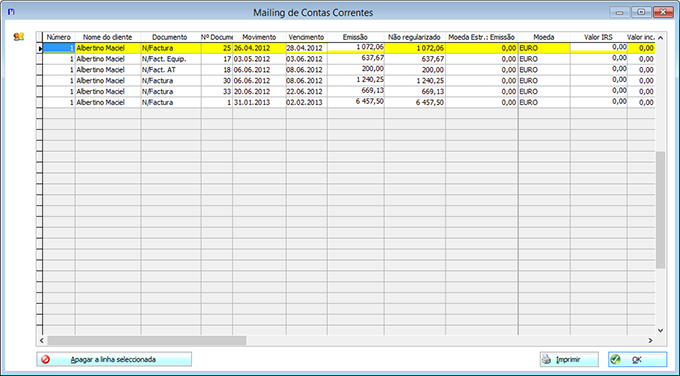Click document number 33 cell
The height and width of the screenshot is (376, 680).
coord(217,92)
